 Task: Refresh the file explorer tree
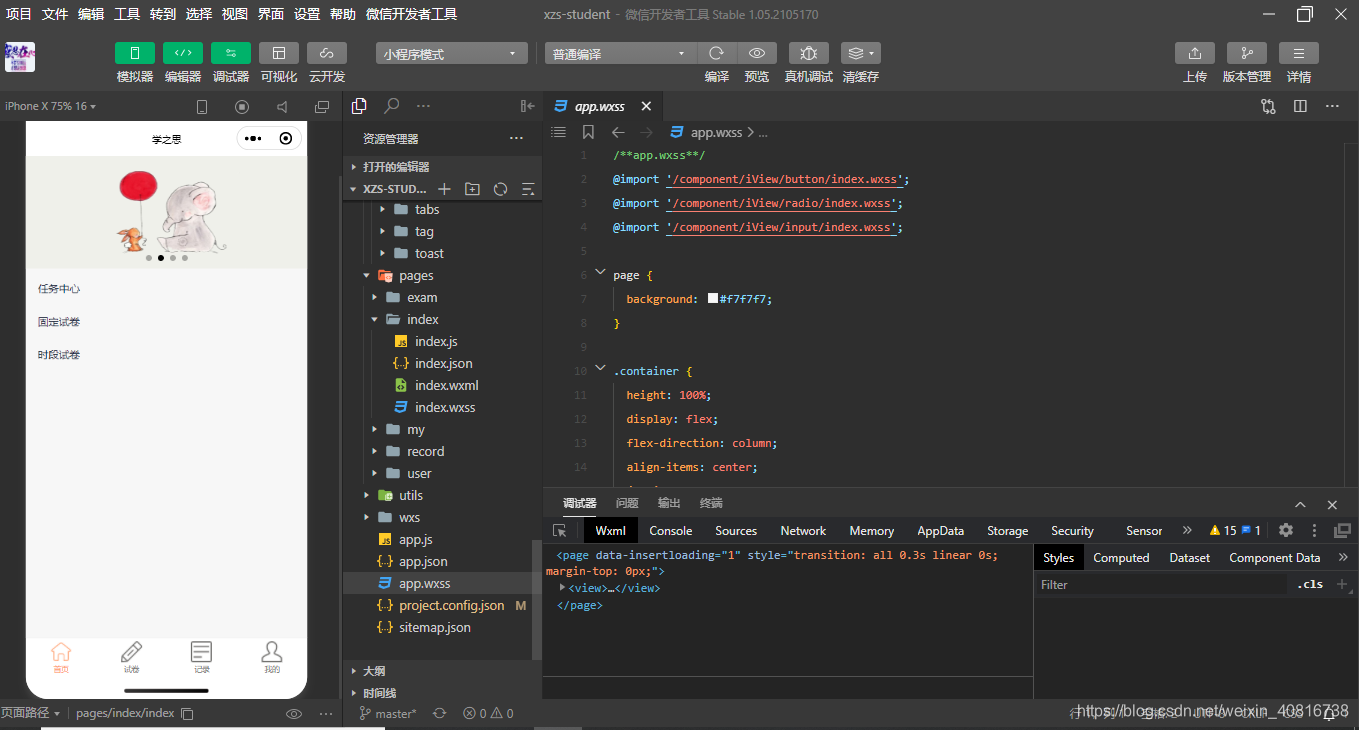click(500, 189)
